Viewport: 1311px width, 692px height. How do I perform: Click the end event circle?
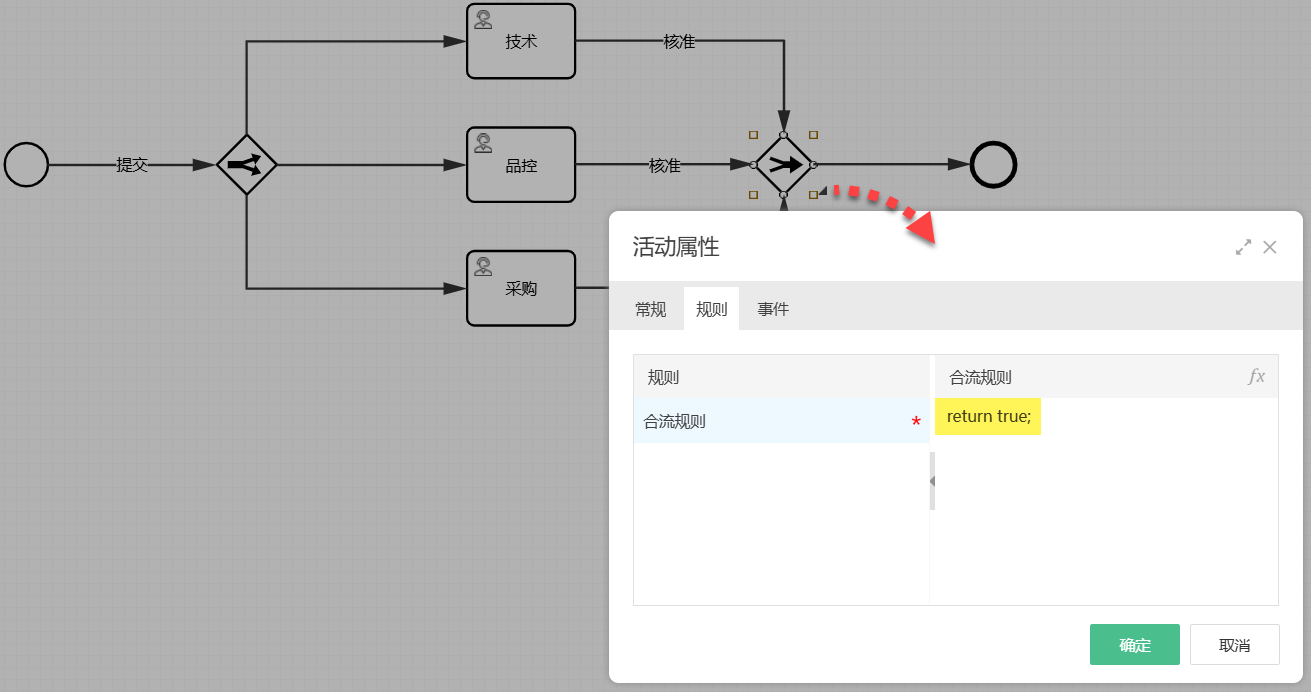[x=993, y=164]
